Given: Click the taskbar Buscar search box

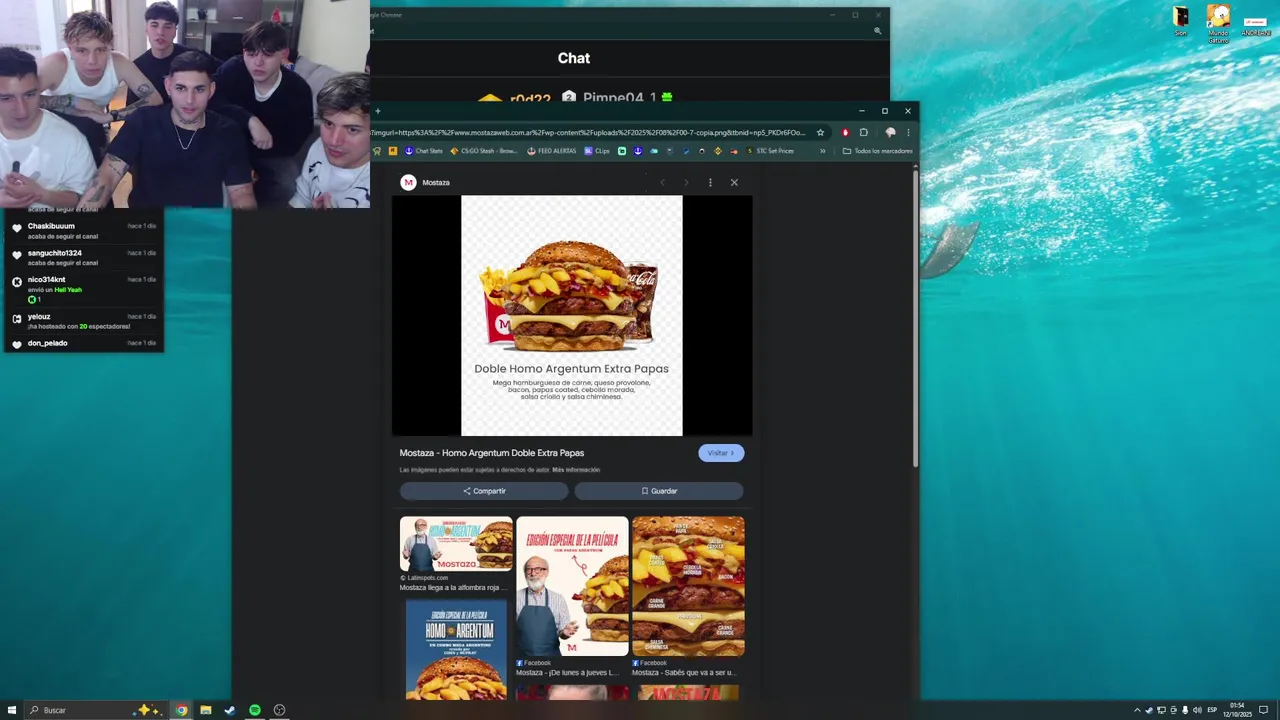Looking at the screenshot, I should coord(95,710).
